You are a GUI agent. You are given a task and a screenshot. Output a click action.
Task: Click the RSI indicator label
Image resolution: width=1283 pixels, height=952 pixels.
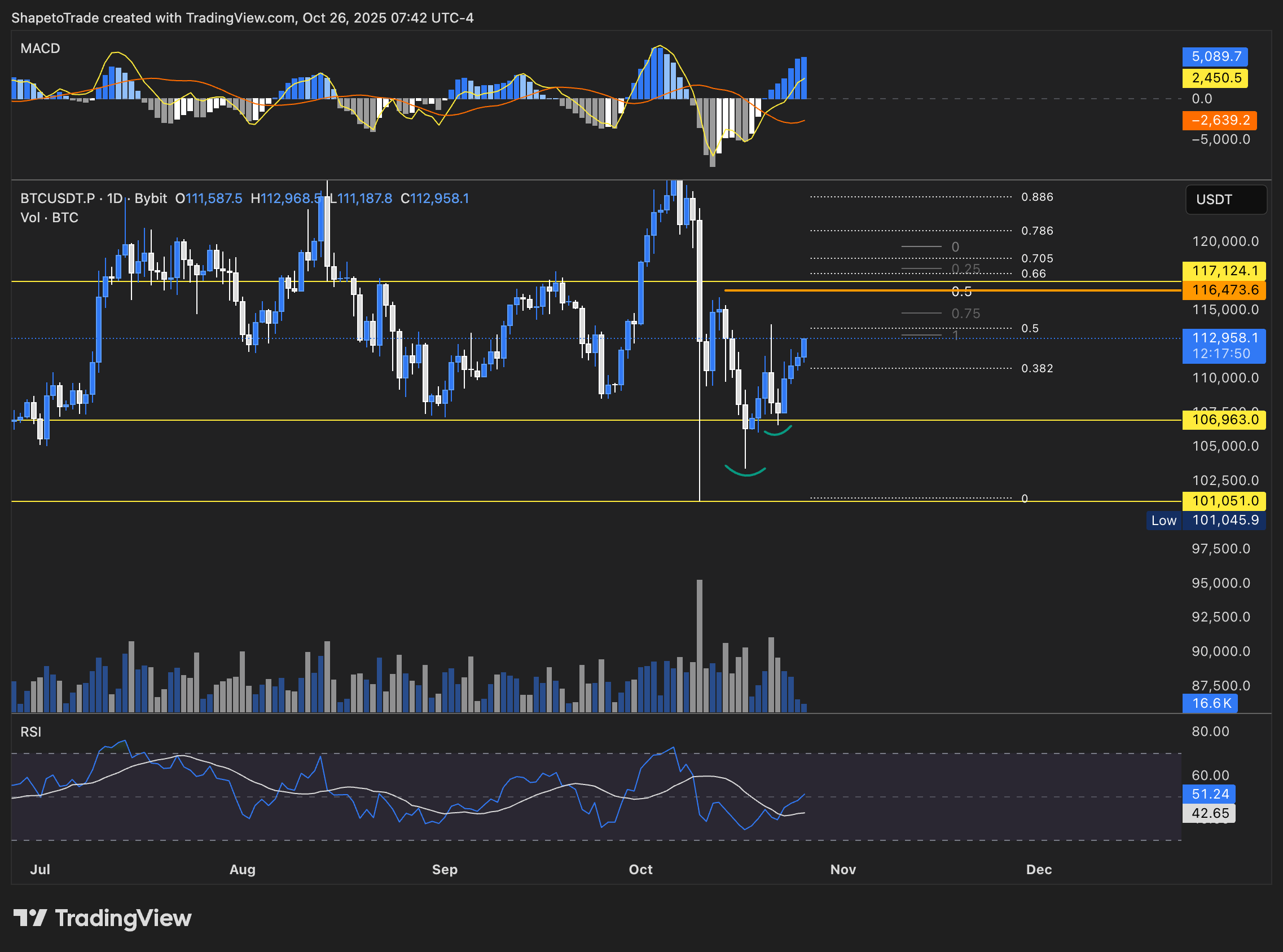pyautogui.click(x=31, y=732)
